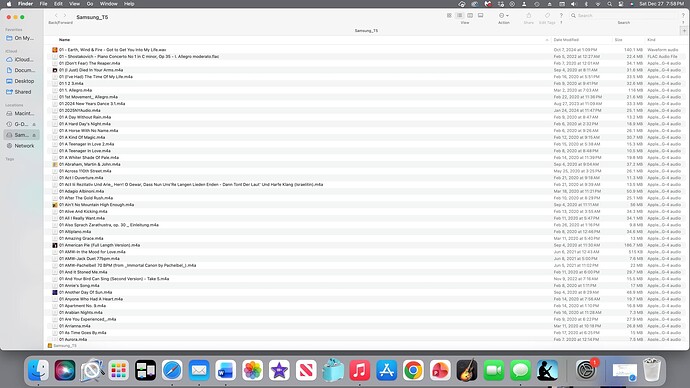Open volume control in menu bar
The width and height of the screenshot is (690, 388).
point(573,4)
